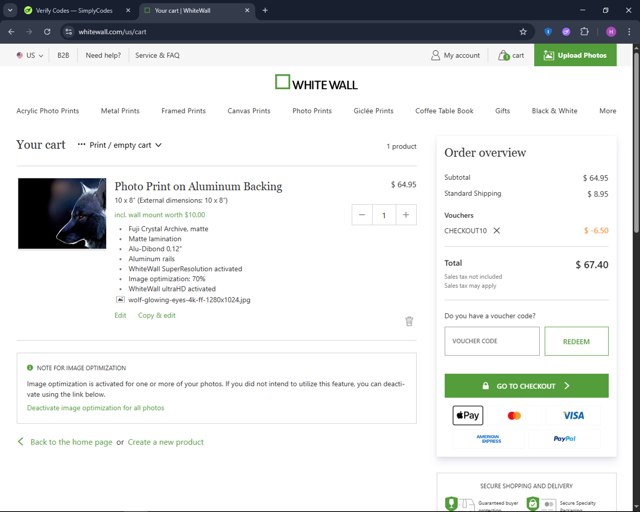640x512 pixels.
Task: Click Photo Print on Aluminum Backing title
Action: point(198,187)
